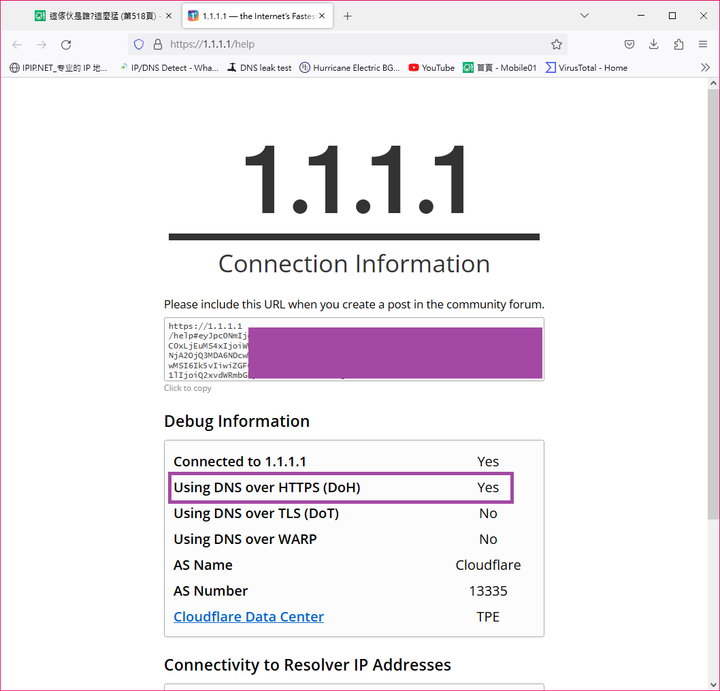
Task: Click 'Connectivity to Resolver IP Addresses' heading
Action: (x=308, y=665)
